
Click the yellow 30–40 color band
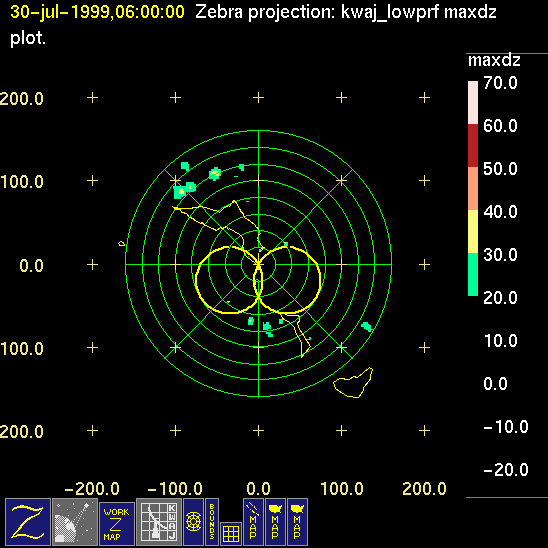[x=473, y=231]
